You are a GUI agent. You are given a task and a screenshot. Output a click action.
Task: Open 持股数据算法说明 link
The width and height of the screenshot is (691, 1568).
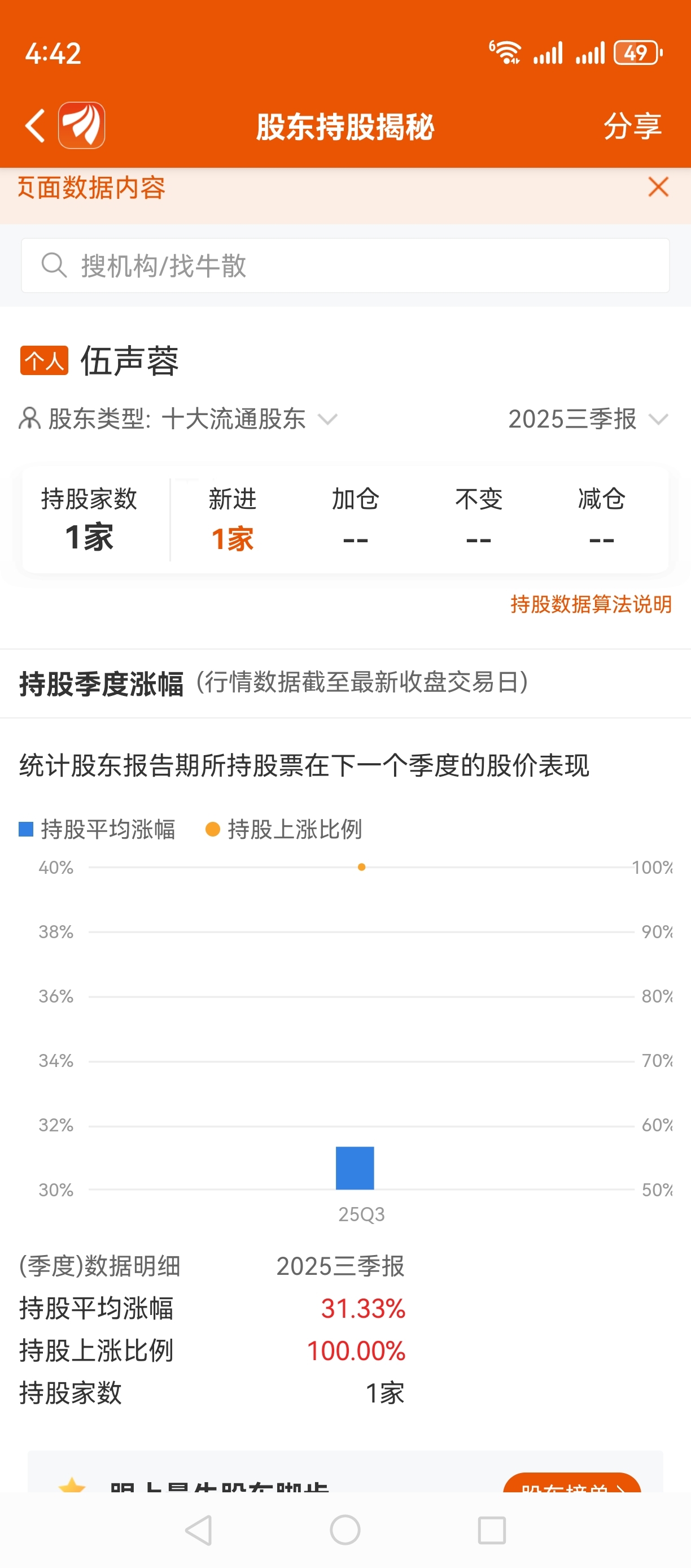point(591,604)
